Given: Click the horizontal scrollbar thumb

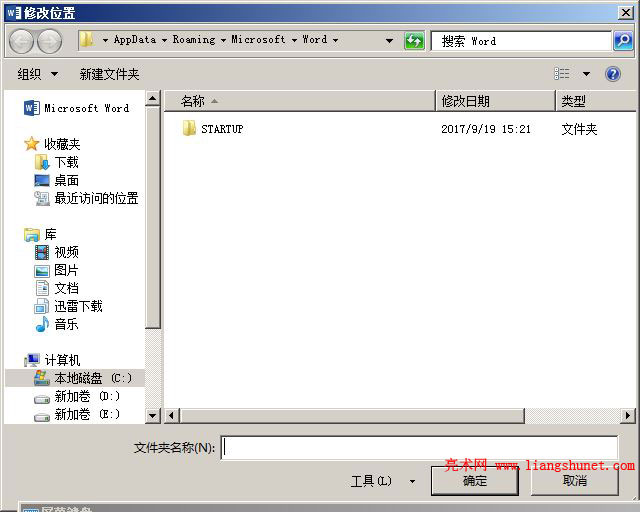Looking at the screenshot, I should tap(353, 416).
